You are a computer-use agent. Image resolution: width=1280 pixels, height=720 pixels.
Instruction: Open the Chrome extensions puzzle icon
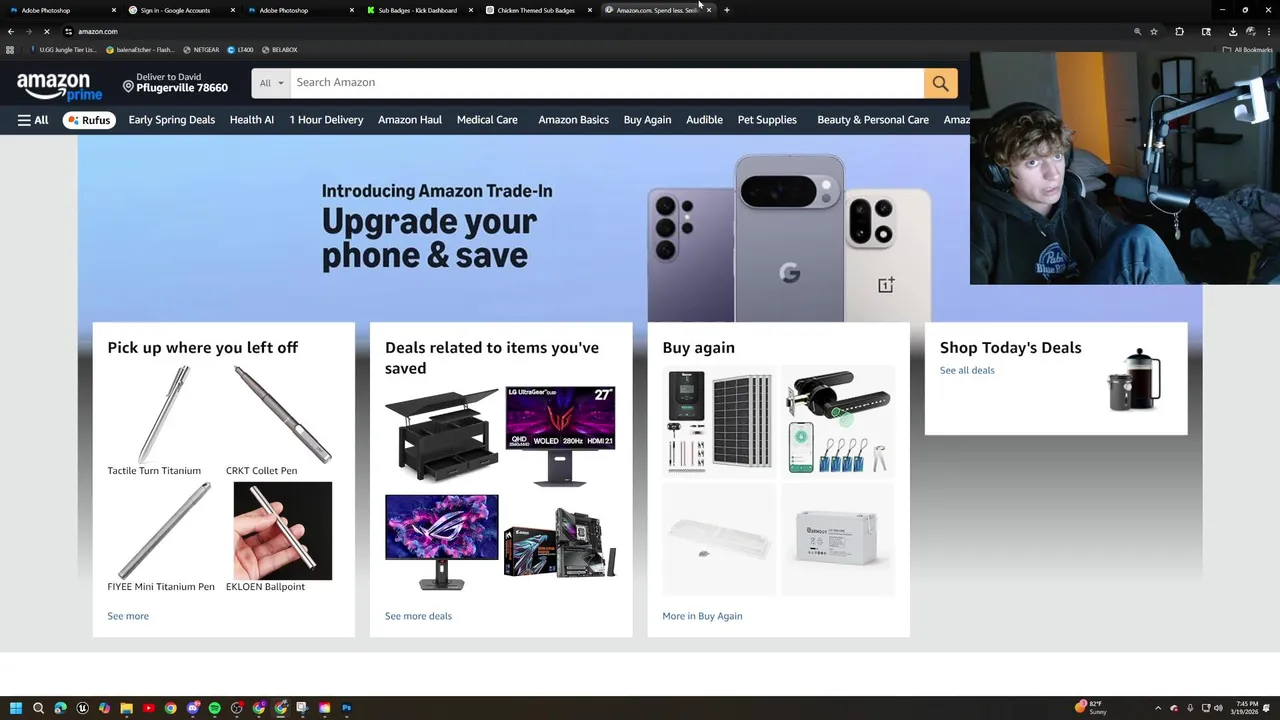pos(1179,31)
